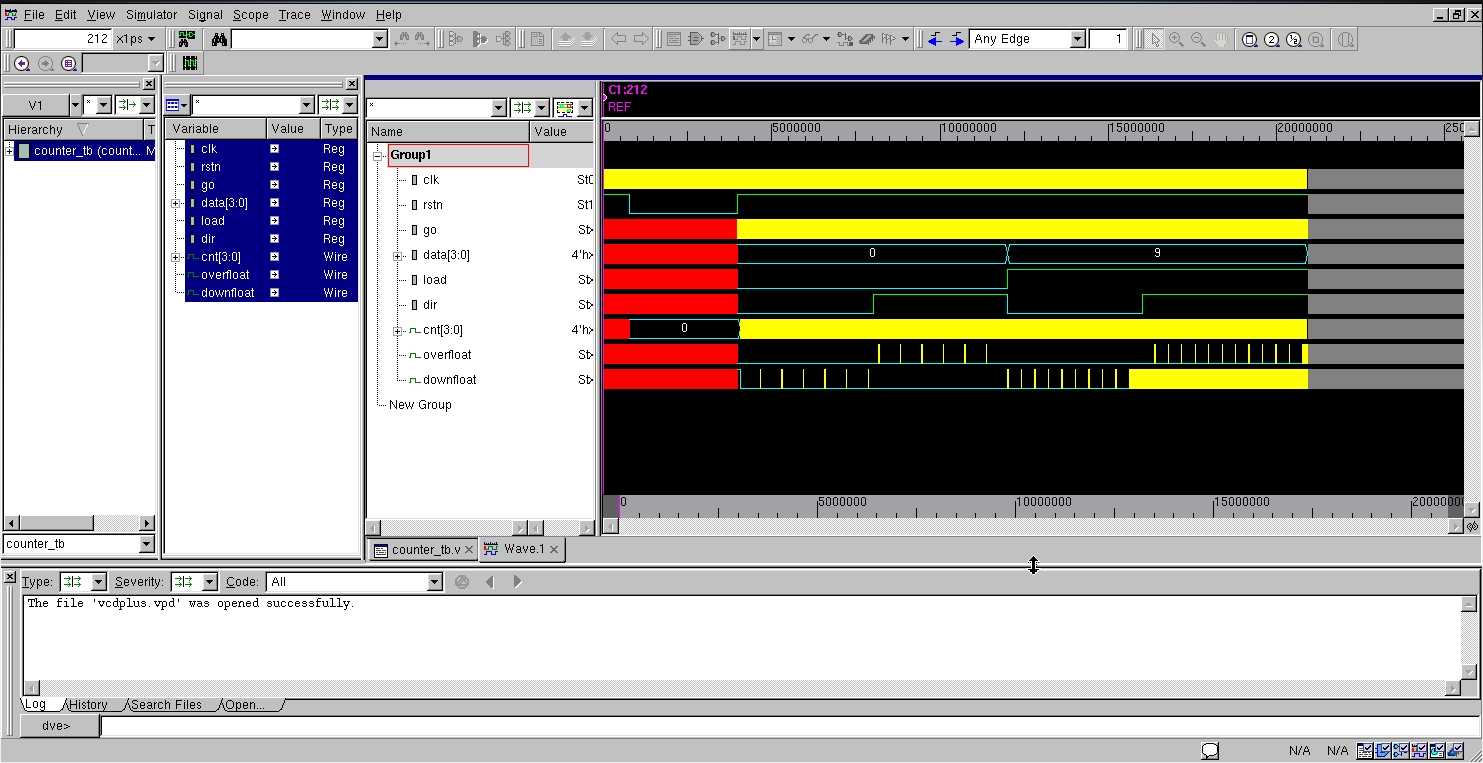
Task: Close the variable pane with its X
Action: tap(351, 85)
